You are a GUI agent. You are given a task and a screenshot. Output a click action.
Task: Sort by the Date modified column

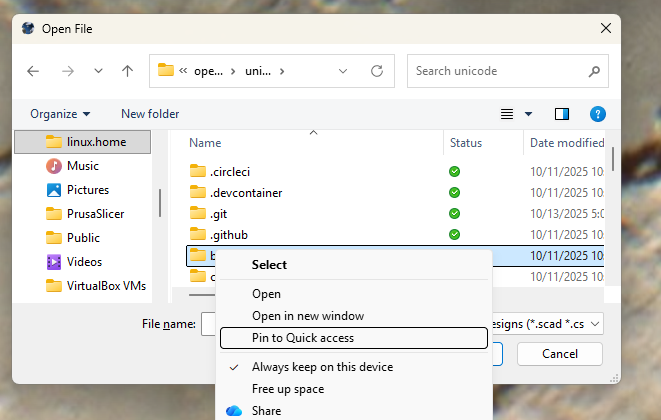click(566, 143)
